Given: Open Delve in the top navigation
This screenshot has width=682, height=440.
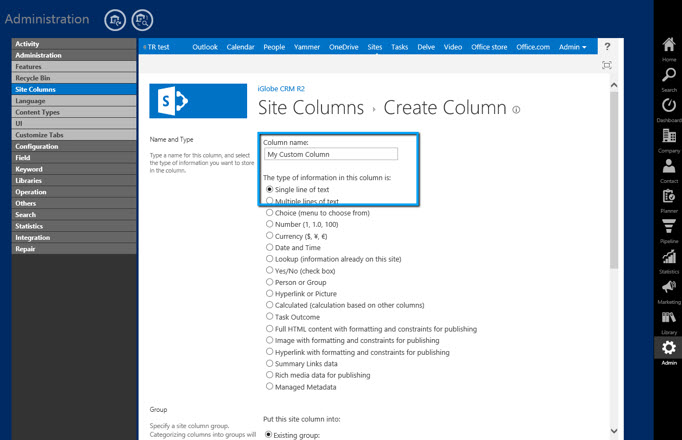Looking at the screenshot, I should click(x=426, y=47).
